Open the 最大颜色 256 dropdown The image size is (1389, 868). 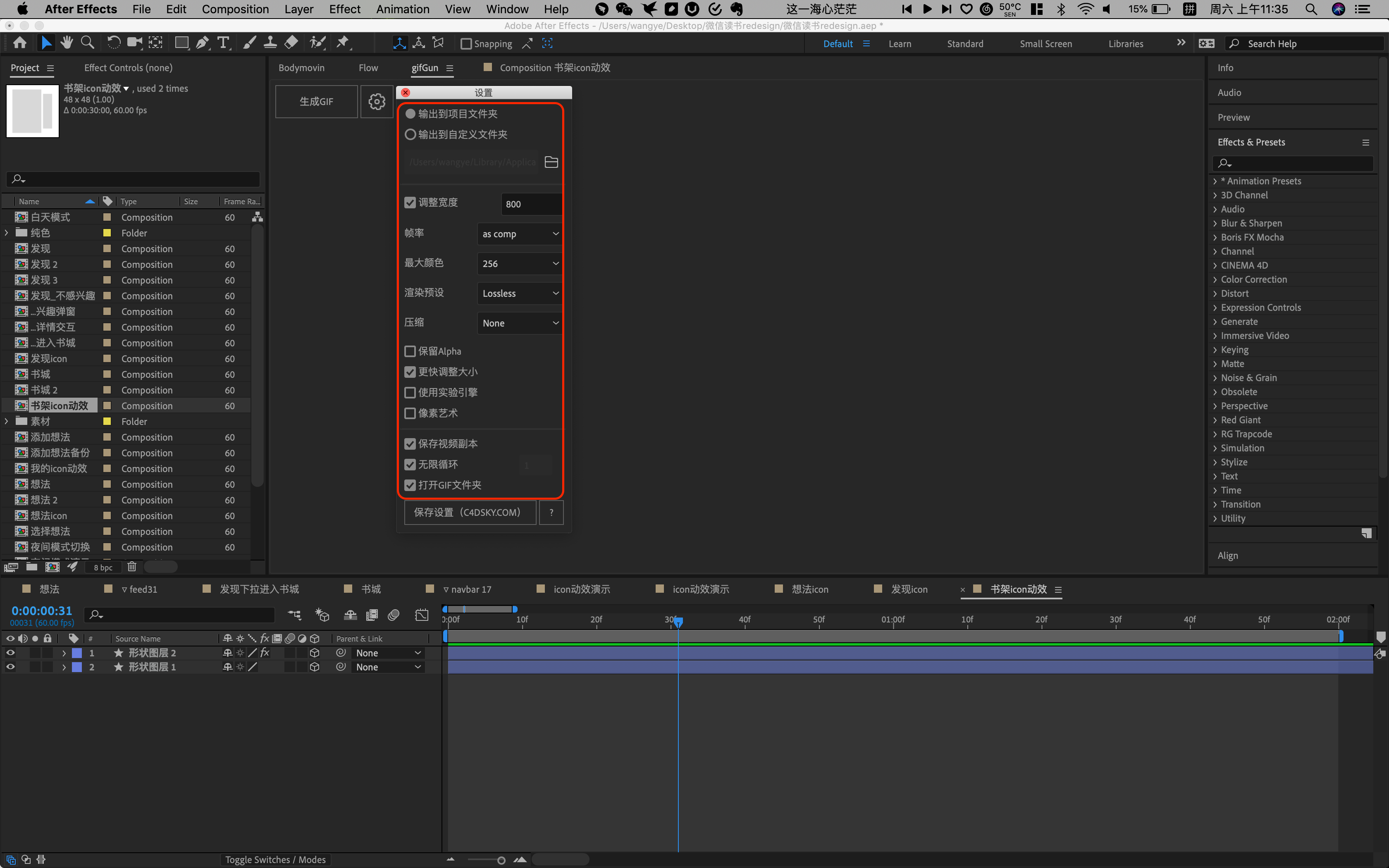520,264
